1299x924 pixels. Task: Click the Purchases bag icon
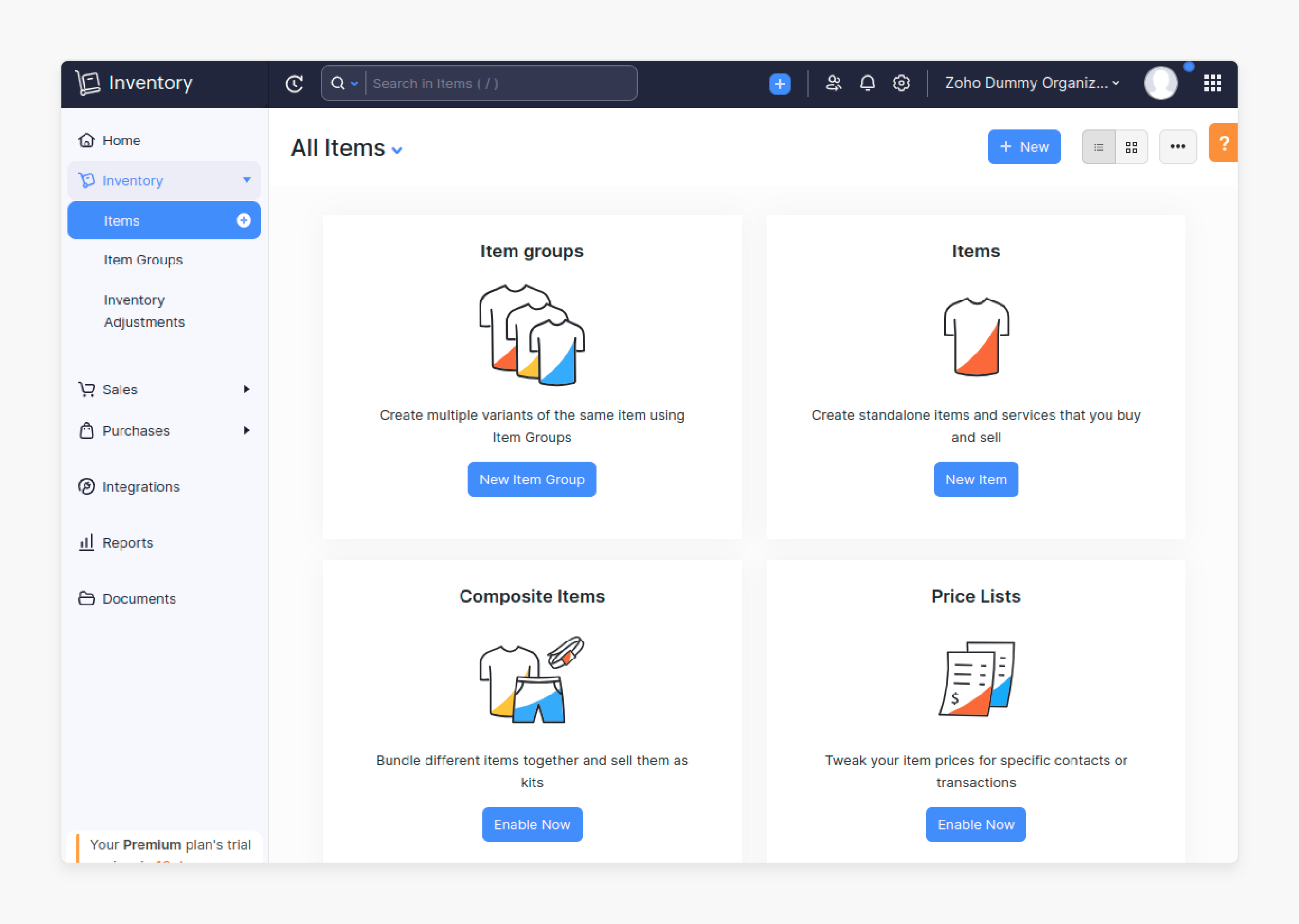pyautogui.click(x=86, y=430)
